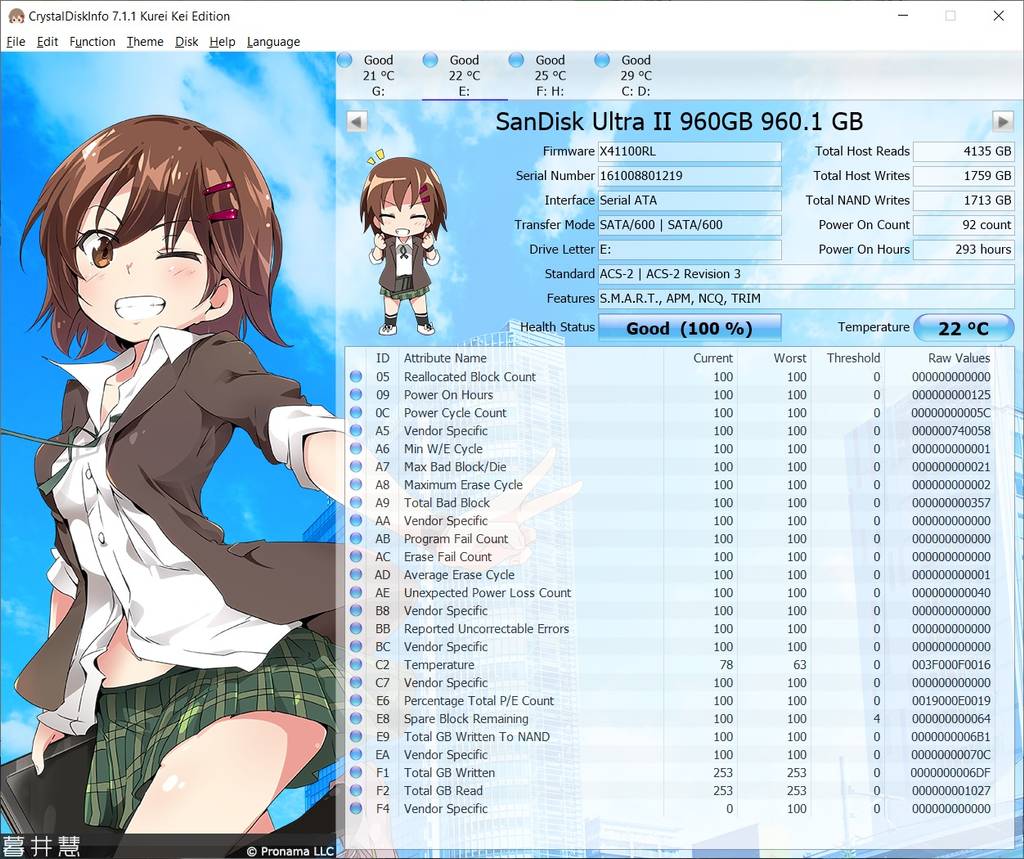Click the 22 °C temperature button
The width and height of the screenshot is (1024, 859).
pyautogui.click(x=963, y=328)
